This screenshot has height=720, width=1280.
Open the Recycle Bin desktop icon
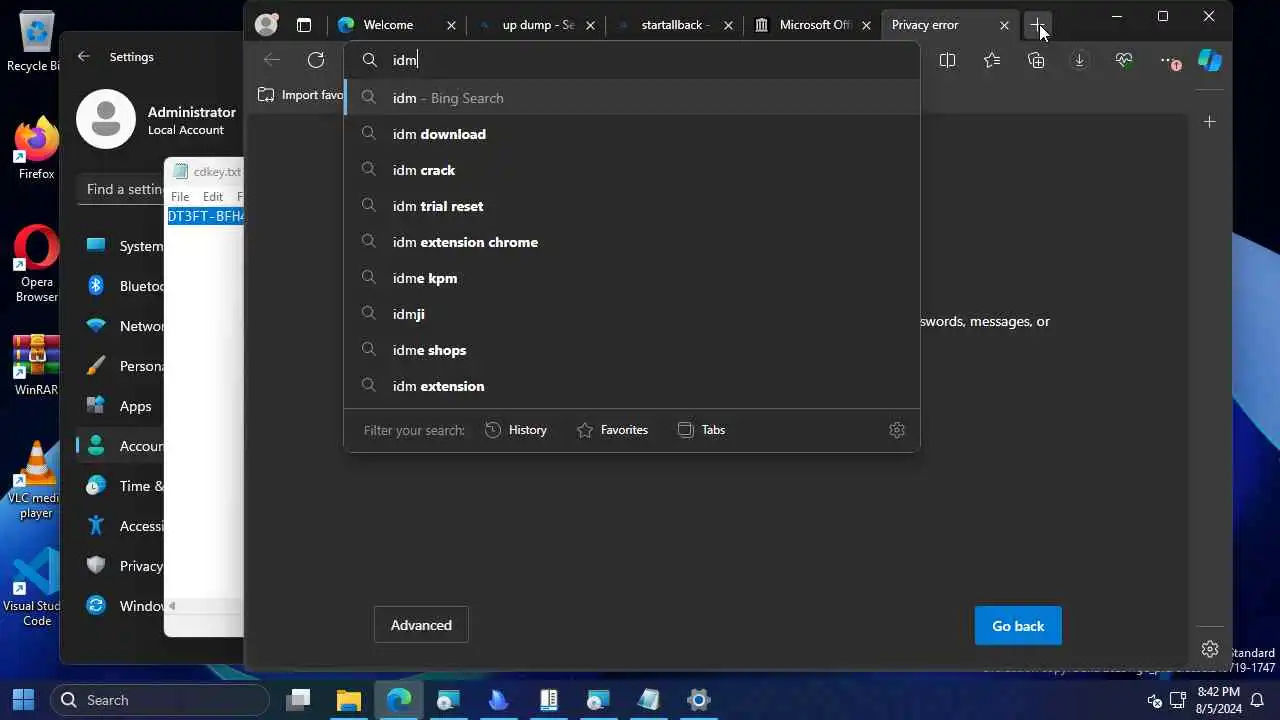pos(35,43)
